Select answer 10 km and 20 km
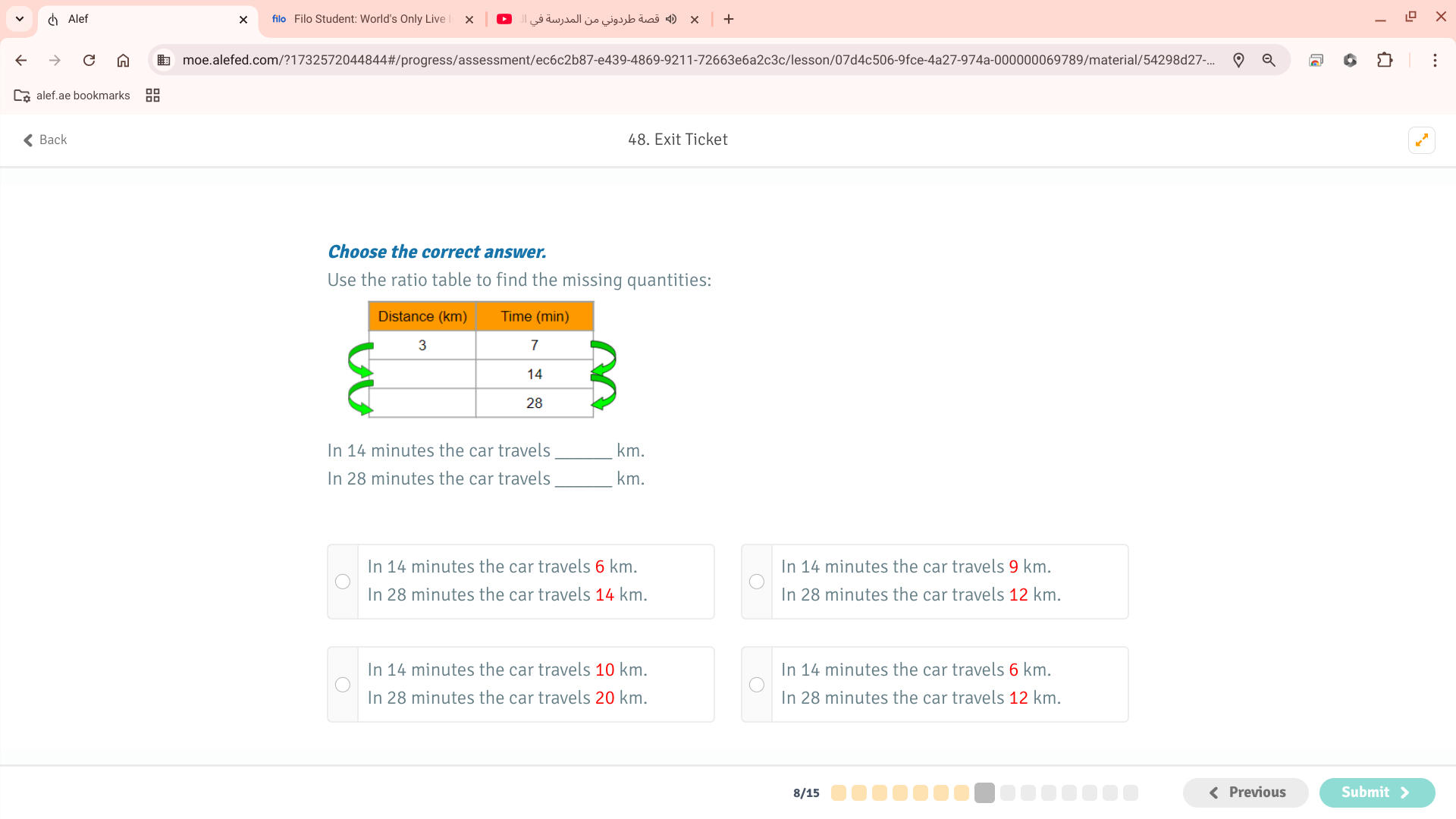 click(x=343, y=685)
